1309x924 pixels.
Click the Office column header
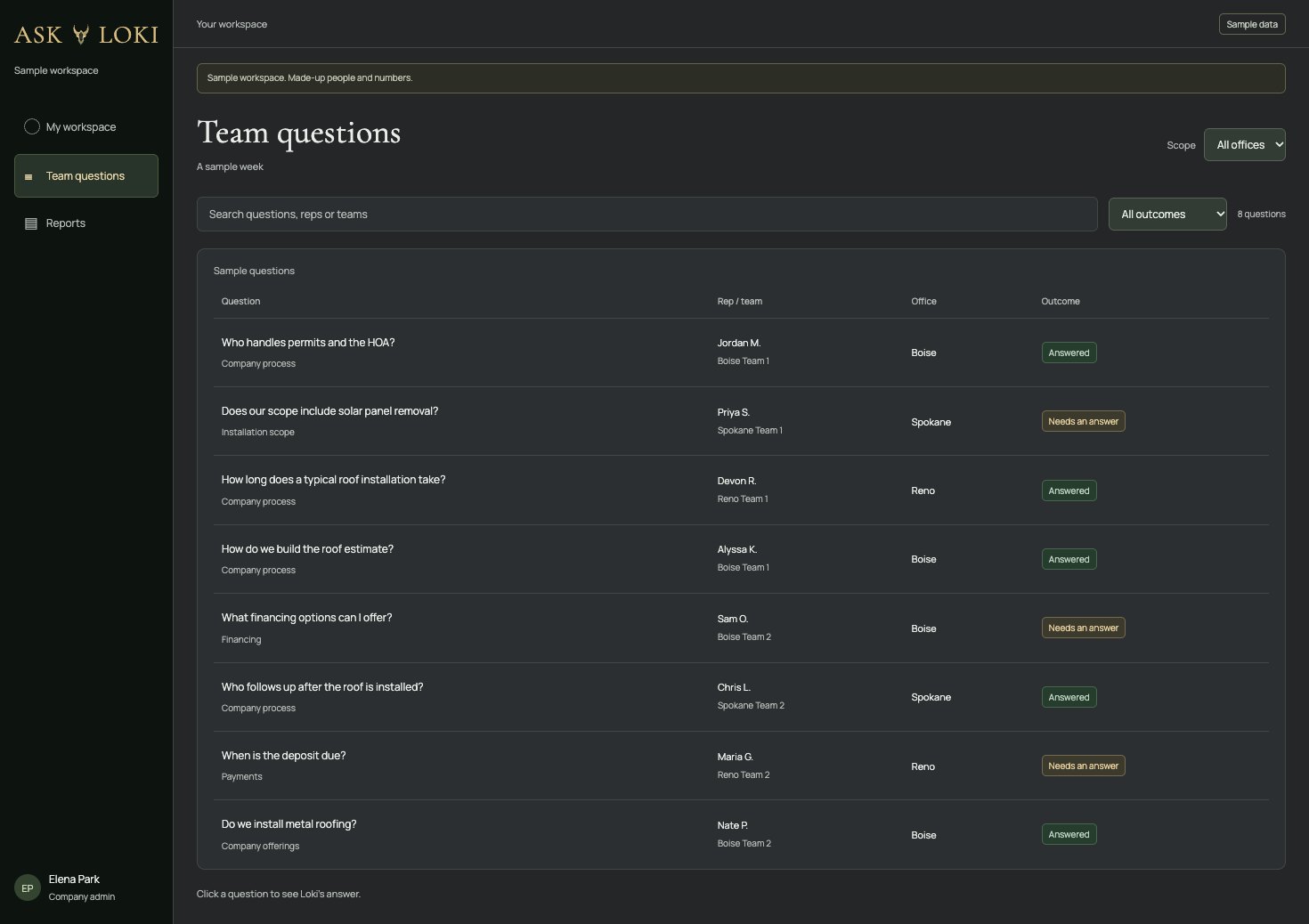pyautogui.click(x=923, y=301)
